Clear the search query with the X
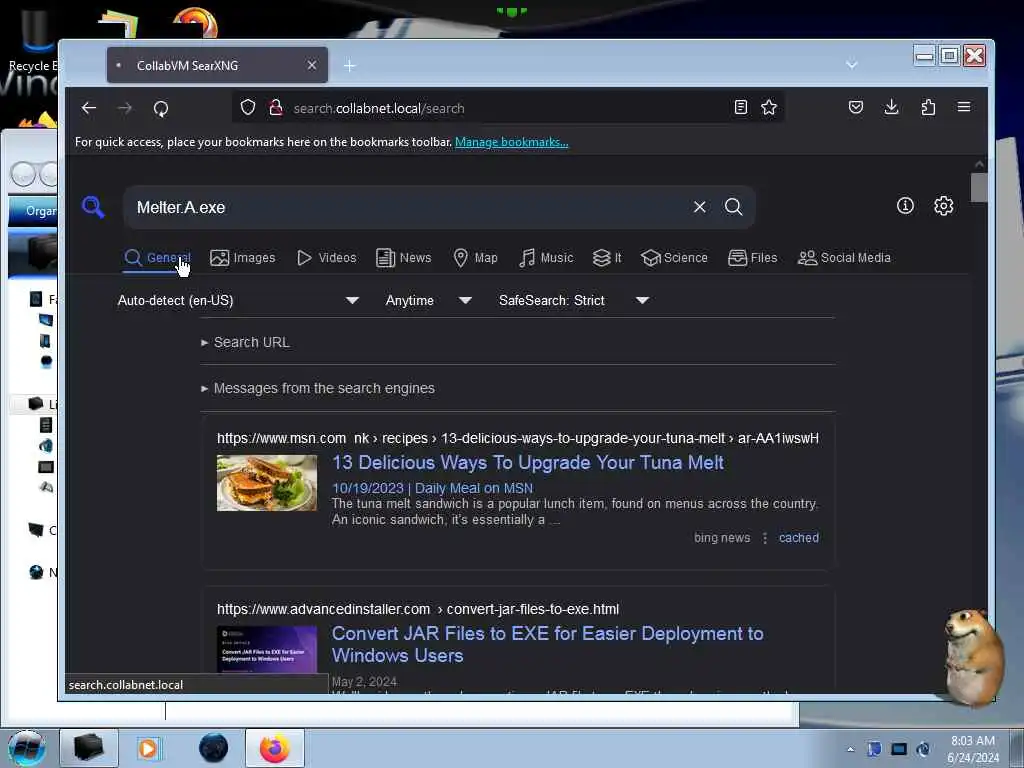This screenshot has height=768, width=1024. point(699,207)
